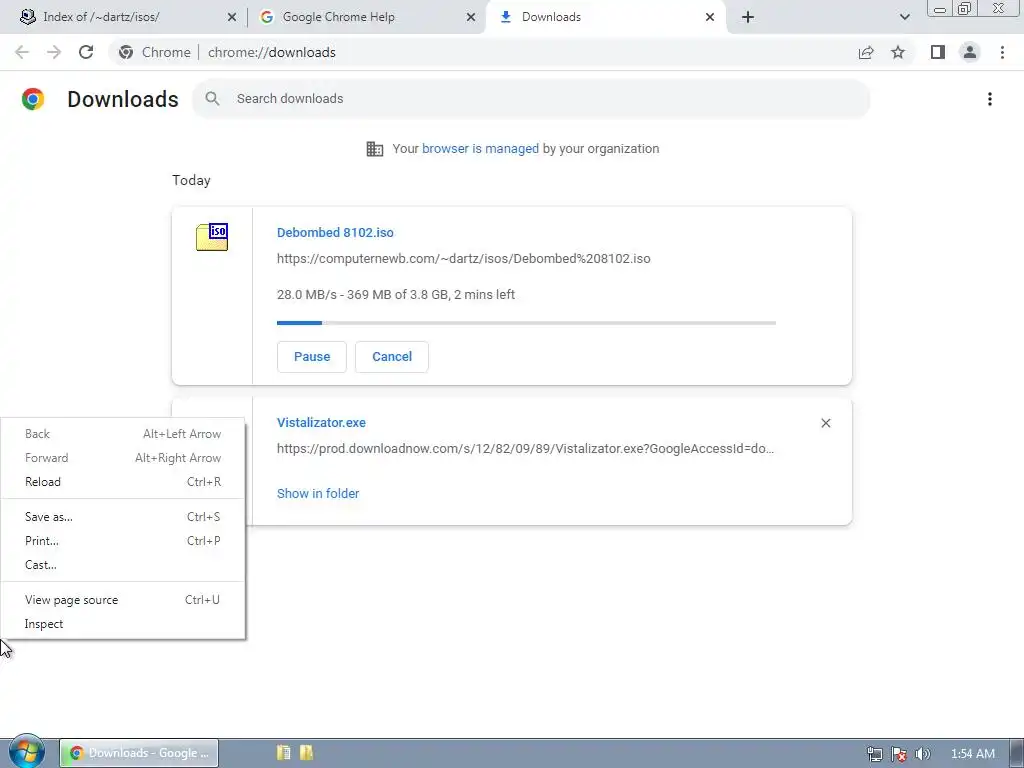
Task: Click the ISO file icon for Debombed 8102.iso
Action: coord(212,236)
